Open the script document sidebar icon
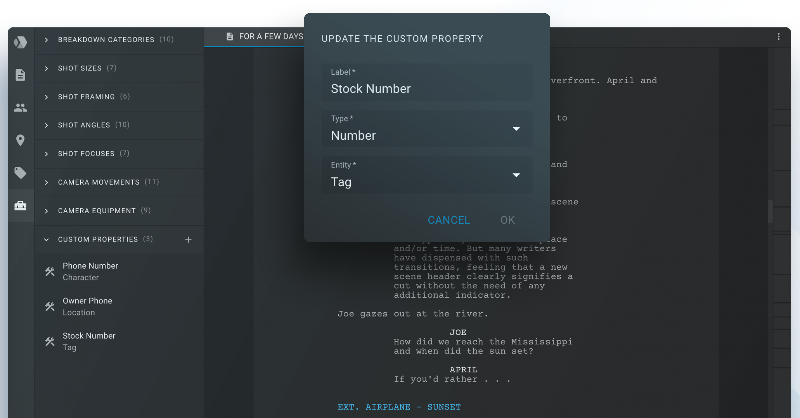The image size is (800, 418). pyautogui.click(x=20, y=75)
